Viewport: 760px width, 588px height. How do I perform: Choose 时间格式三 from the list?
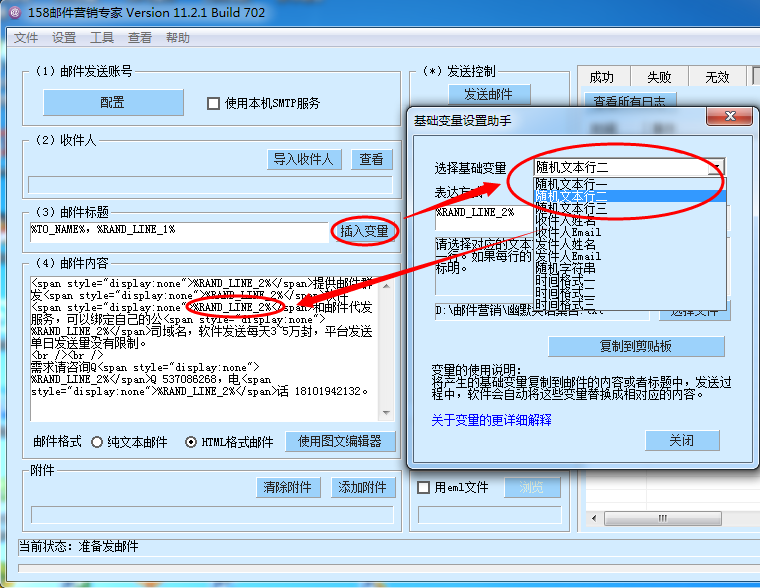[x=630, y=304]
